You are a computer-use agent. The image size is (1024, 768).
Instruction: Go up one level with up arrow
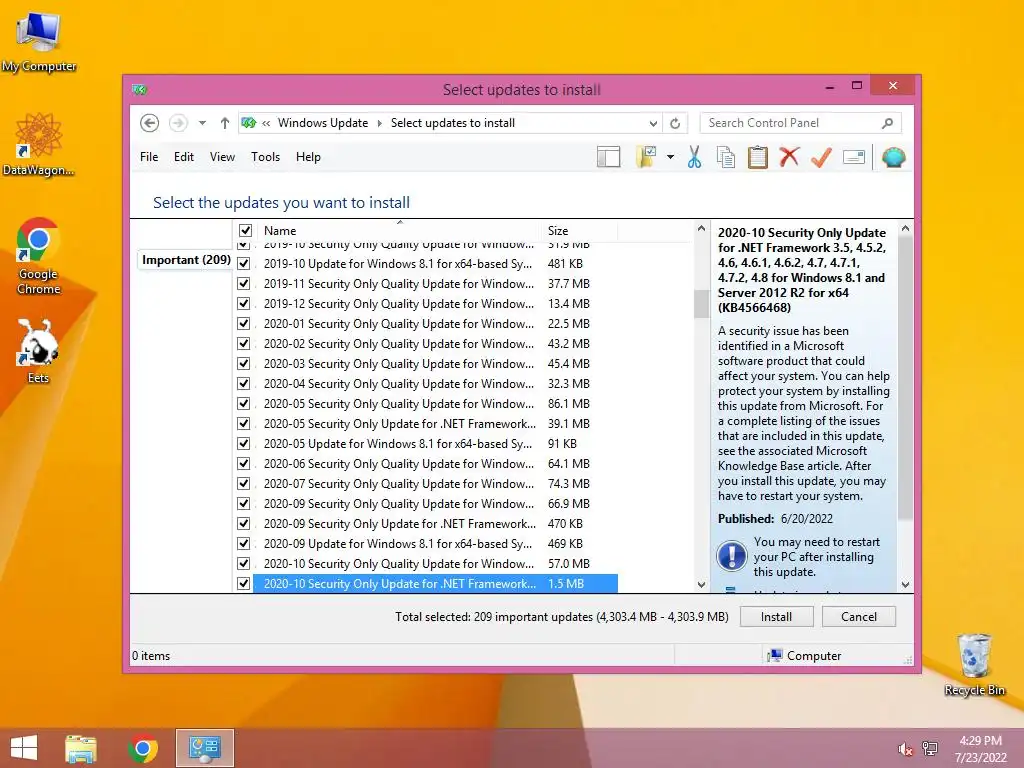(225, 123)
